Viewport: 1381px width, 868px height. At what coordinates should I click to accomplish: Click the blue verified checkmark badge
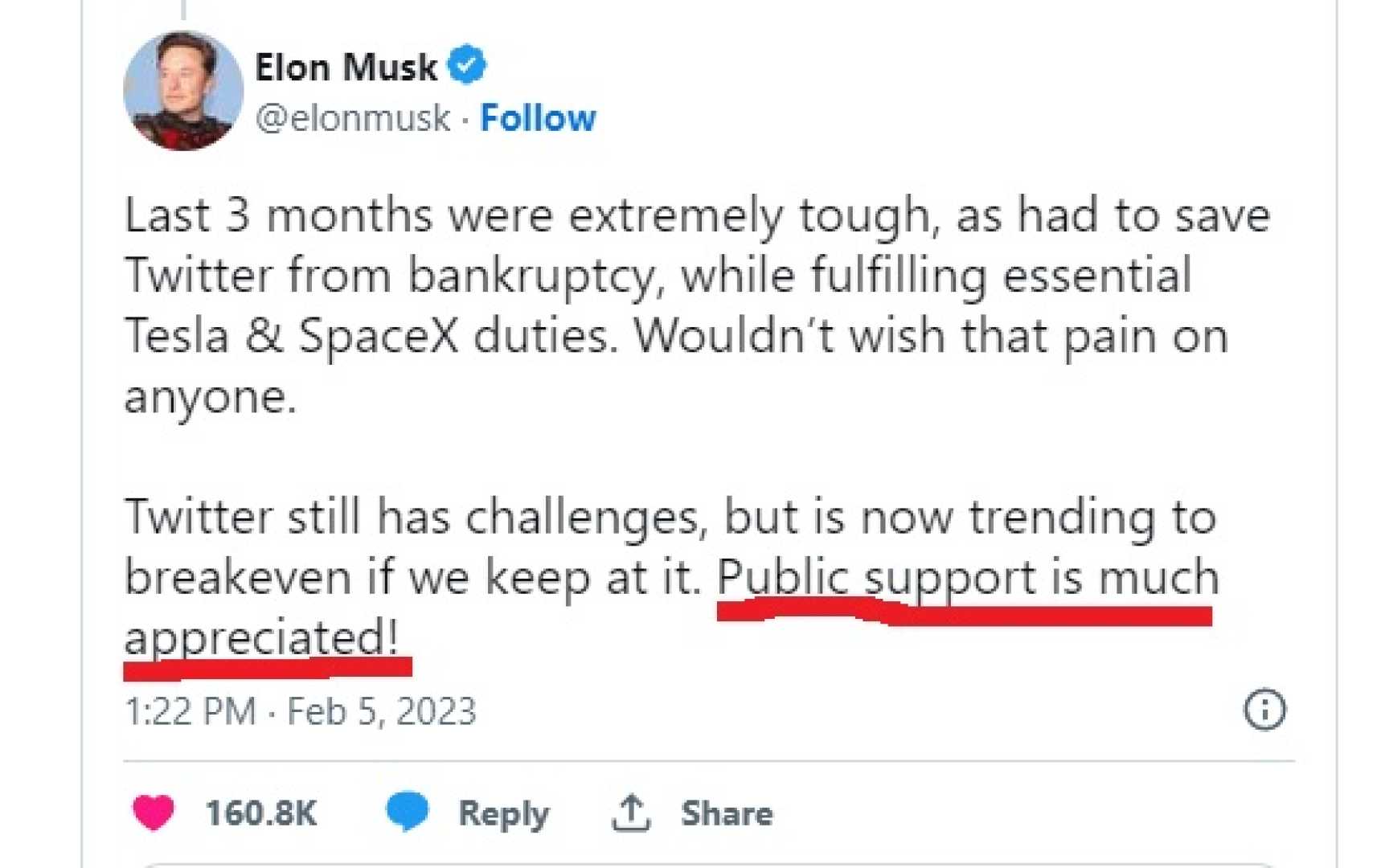[x=467, y=65]
